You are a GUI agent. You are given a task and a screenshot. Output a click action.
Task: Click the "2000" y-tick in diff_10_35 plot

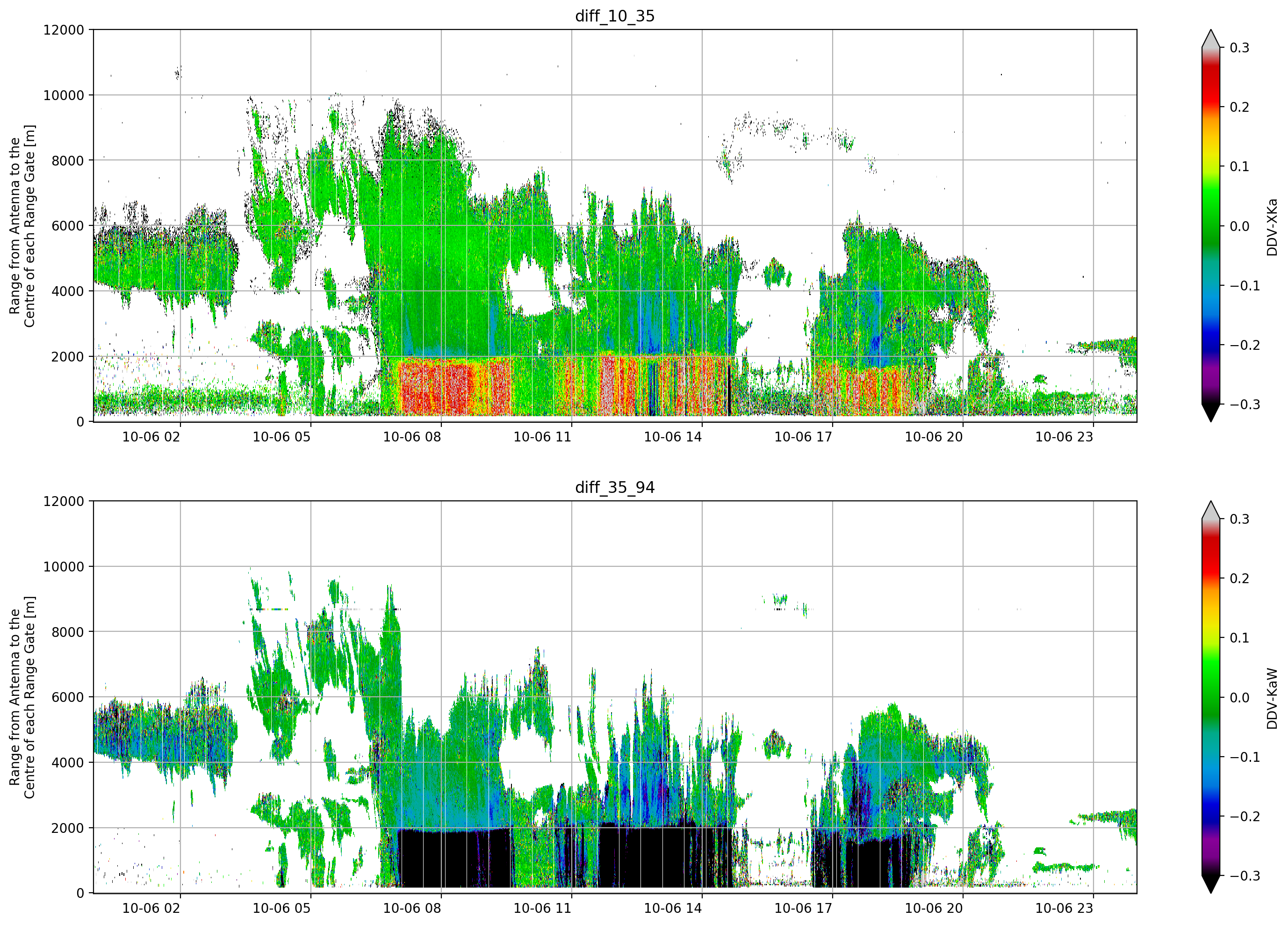[68, 356]
